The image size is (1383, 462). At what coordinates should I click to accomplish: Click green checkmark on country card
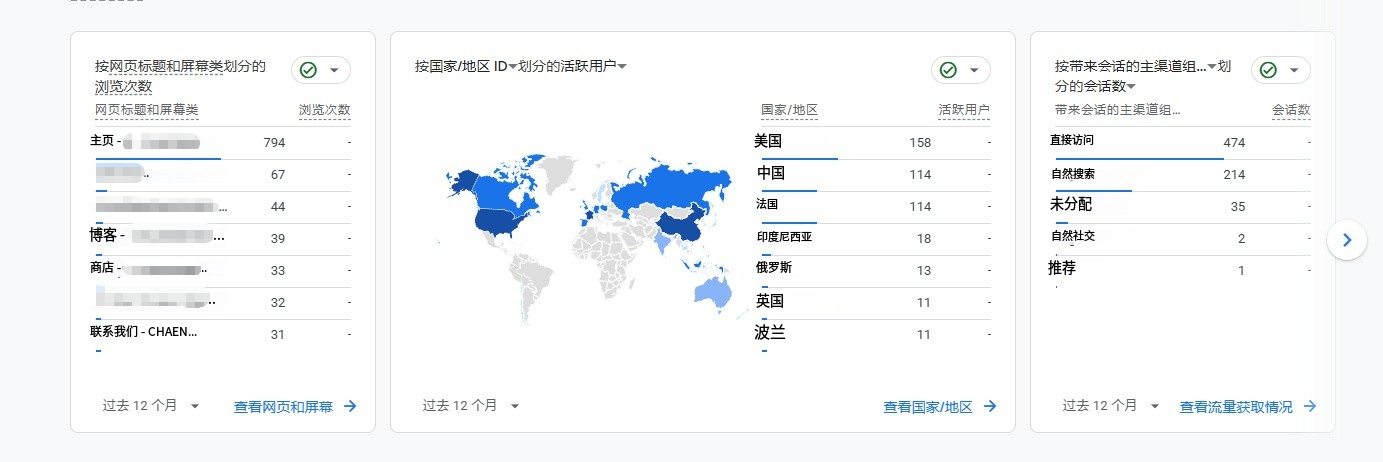coord(948,70)
